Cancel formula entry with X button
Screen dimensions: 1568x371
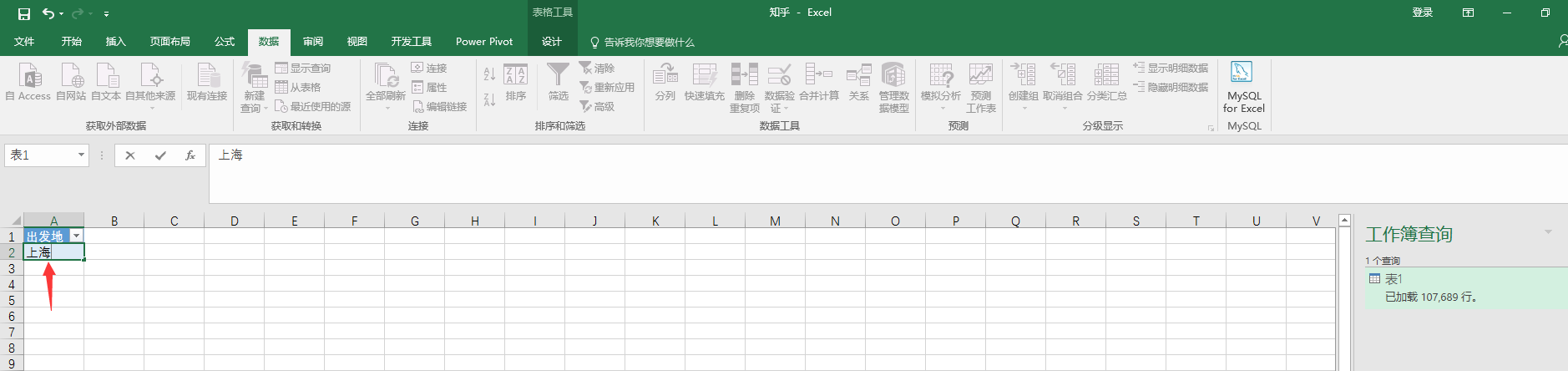coord(129,155)
